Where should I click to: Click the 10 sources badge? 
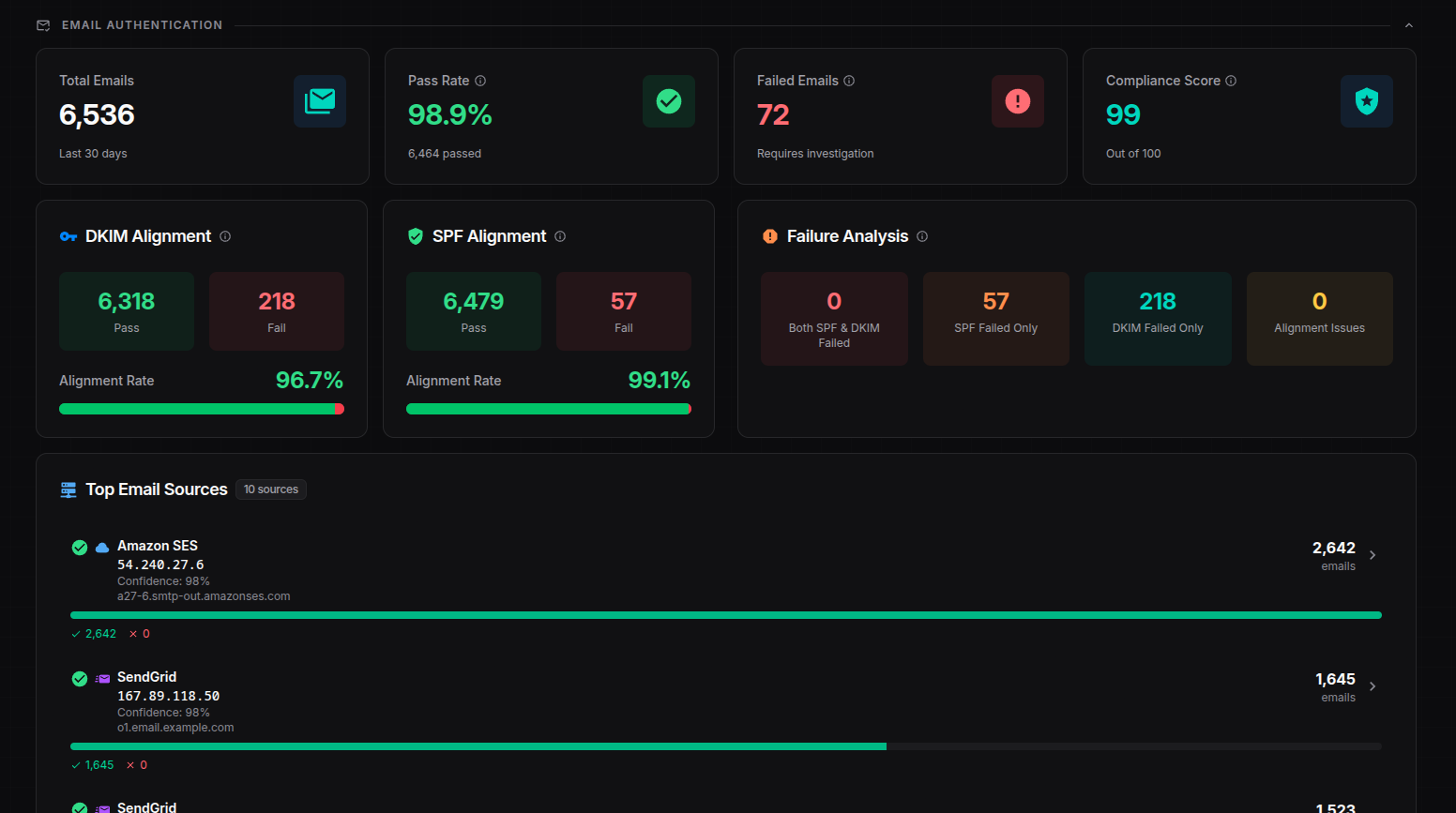coord(271,489)
